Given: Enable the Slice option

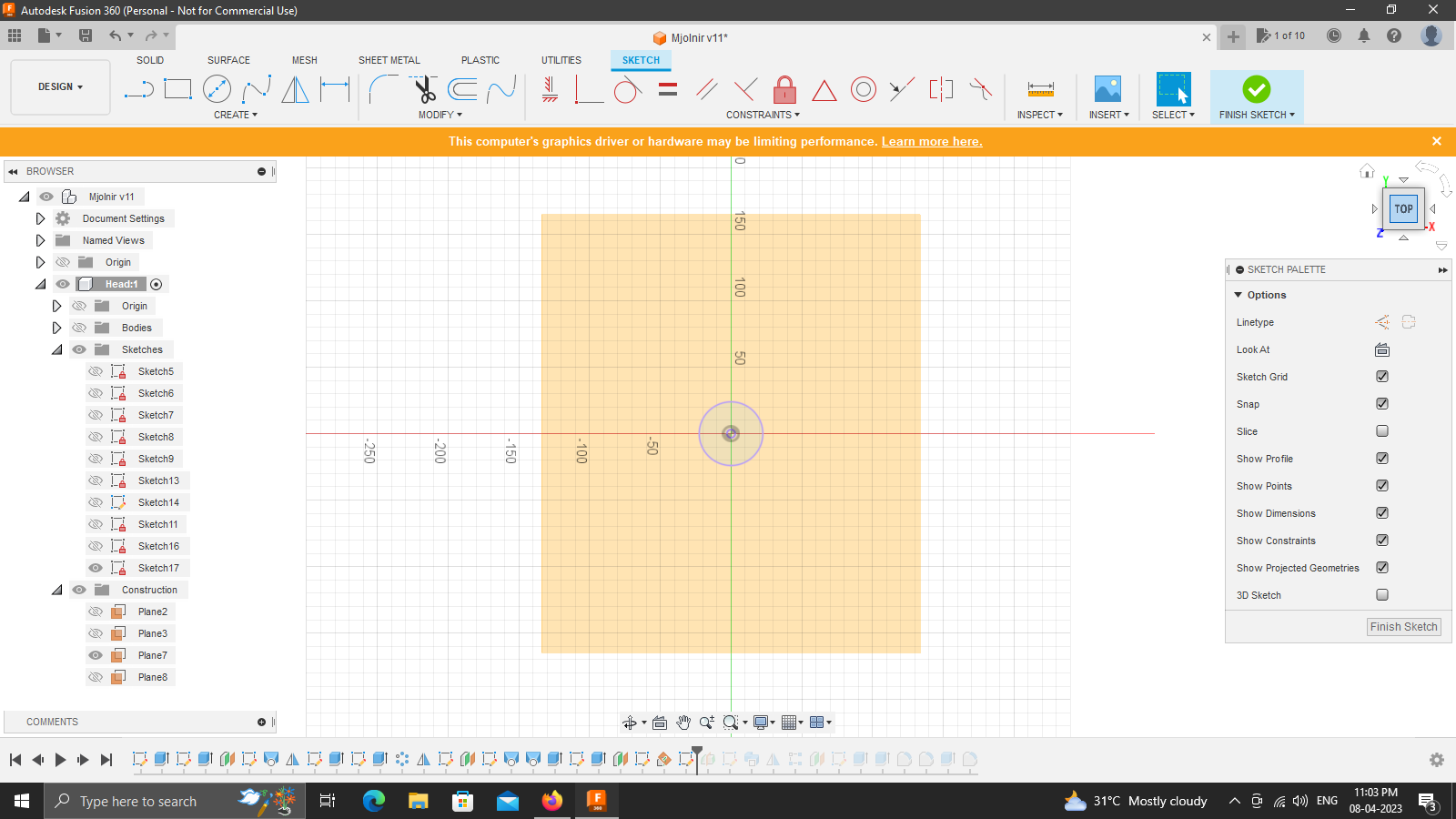Looking at the screenshot, I should (x=1381, y=430).
